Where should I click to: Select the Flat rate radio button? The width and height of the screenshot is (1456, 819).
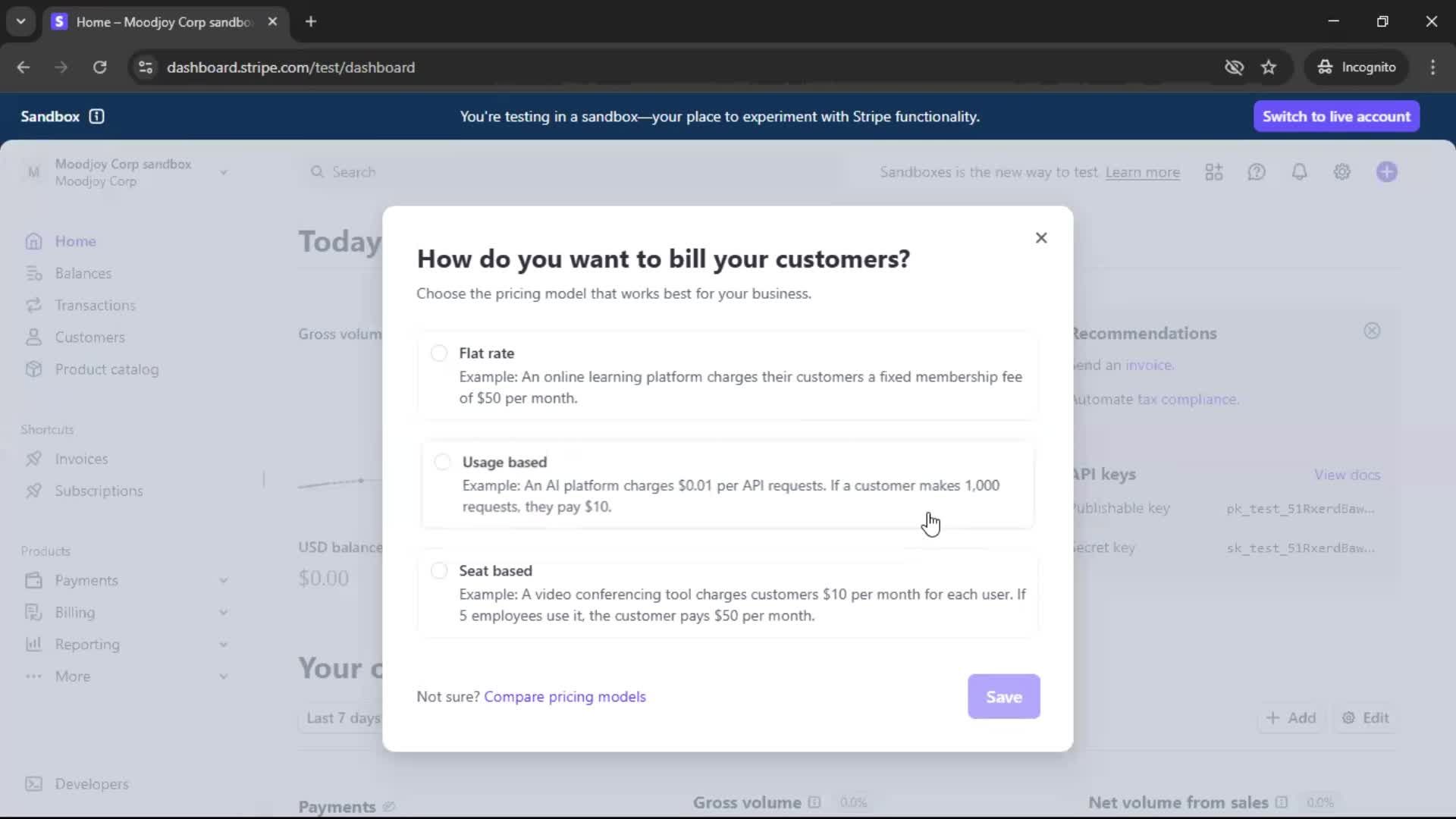pyautogui.click(x=439, y=353)
